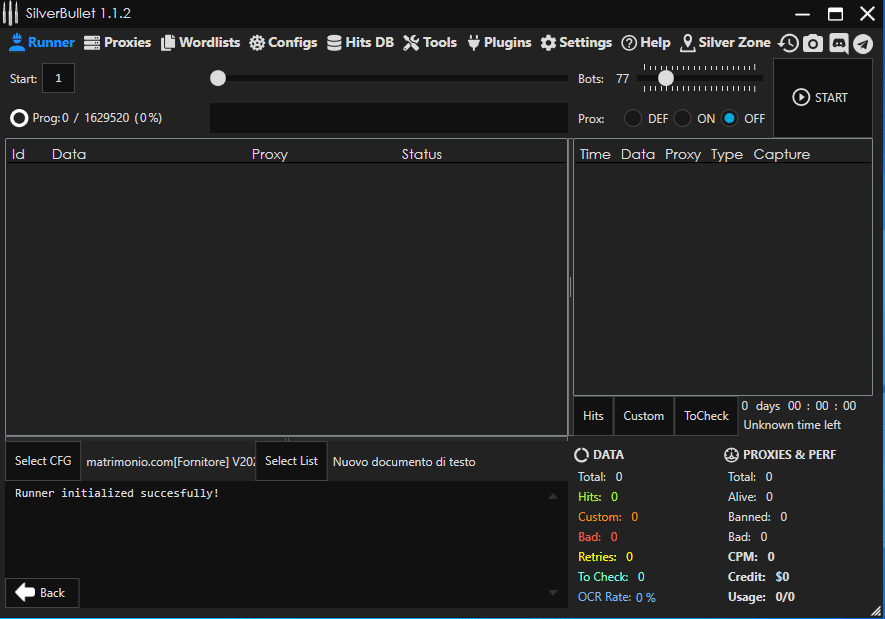Click the camera screenshot icon

(x=813, y=43)
